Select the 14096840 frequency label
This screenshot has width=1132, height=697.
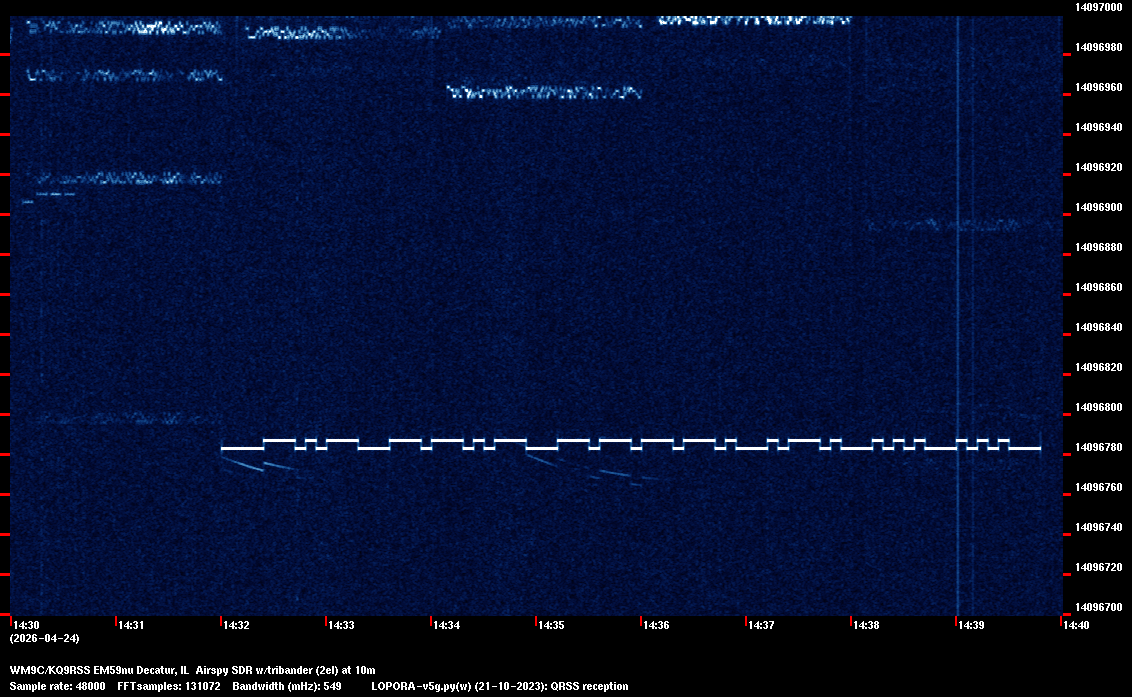click(x=1098, y=327)
